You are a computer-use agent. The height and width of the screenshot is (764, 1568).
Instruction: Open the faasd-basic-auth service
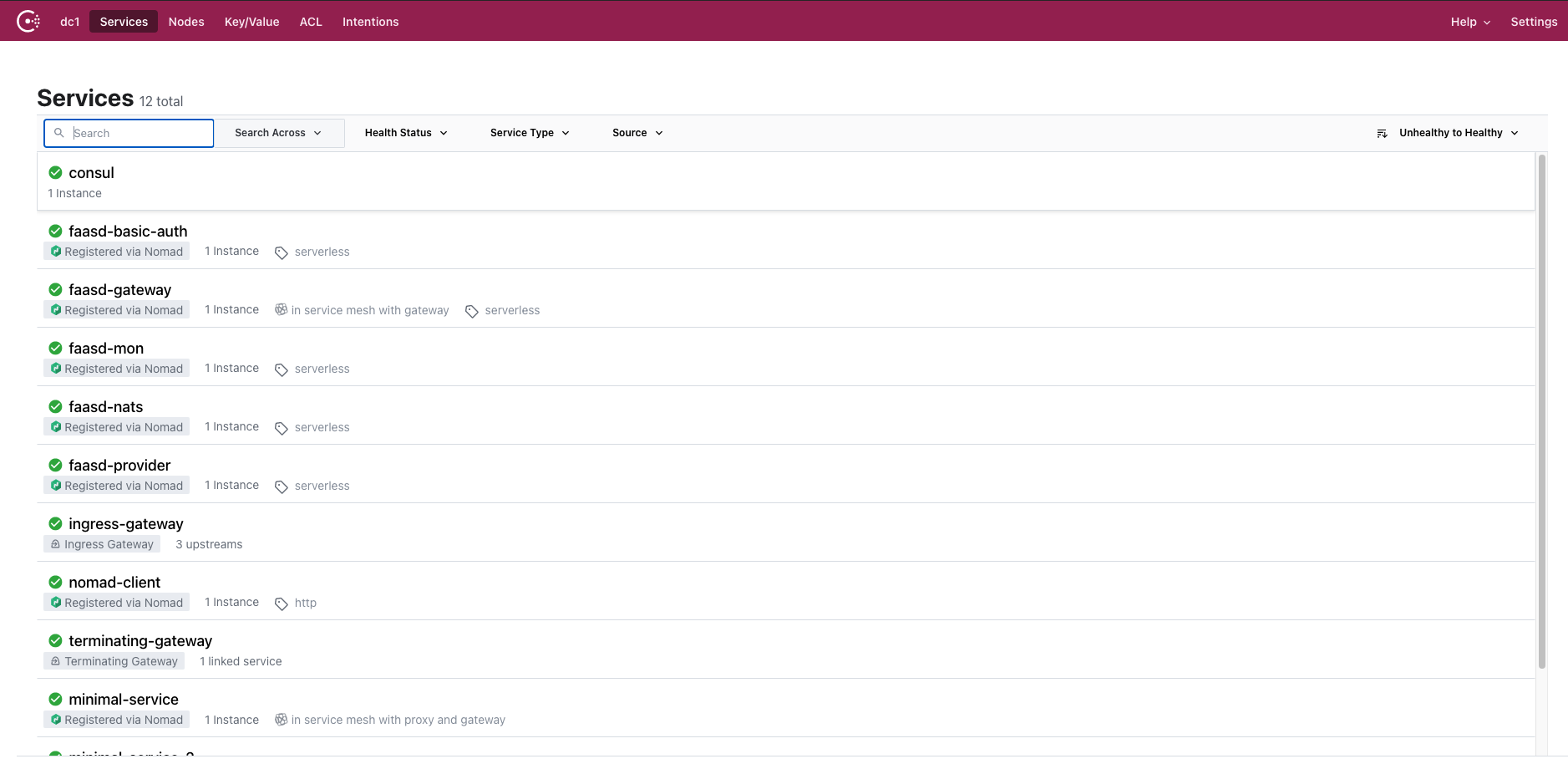click(128, 232)
